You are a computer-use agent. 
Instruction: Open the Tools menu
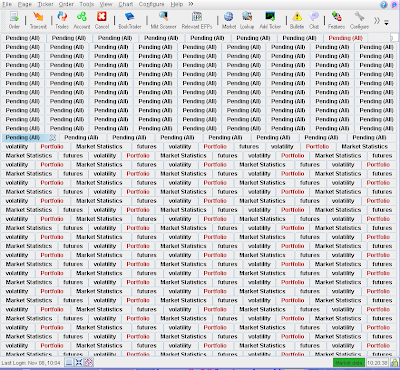pos(87,4)
